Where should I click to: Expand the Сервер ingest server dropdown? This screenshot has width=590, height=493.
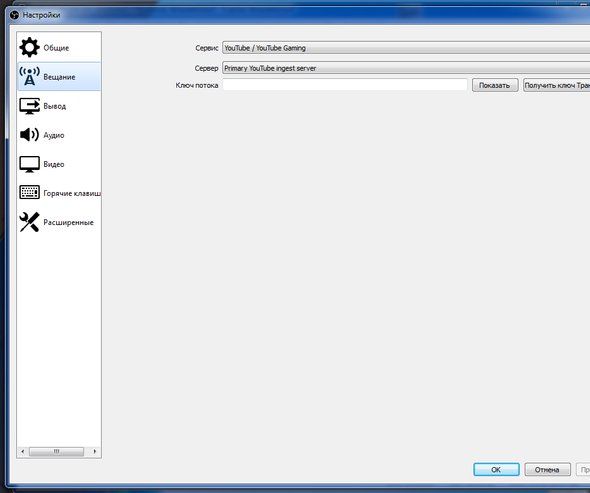point(406,68)
